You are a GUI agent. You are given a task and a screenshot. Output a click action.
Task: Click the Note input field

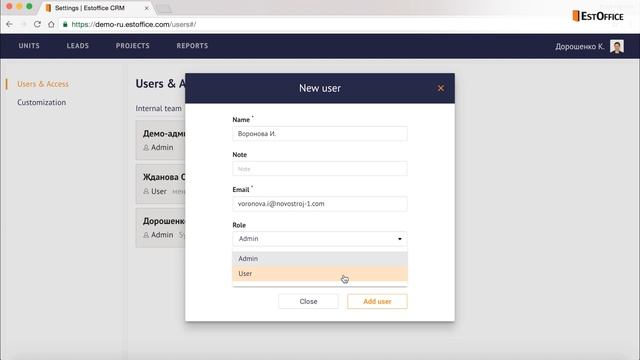(x=320, y=169)
